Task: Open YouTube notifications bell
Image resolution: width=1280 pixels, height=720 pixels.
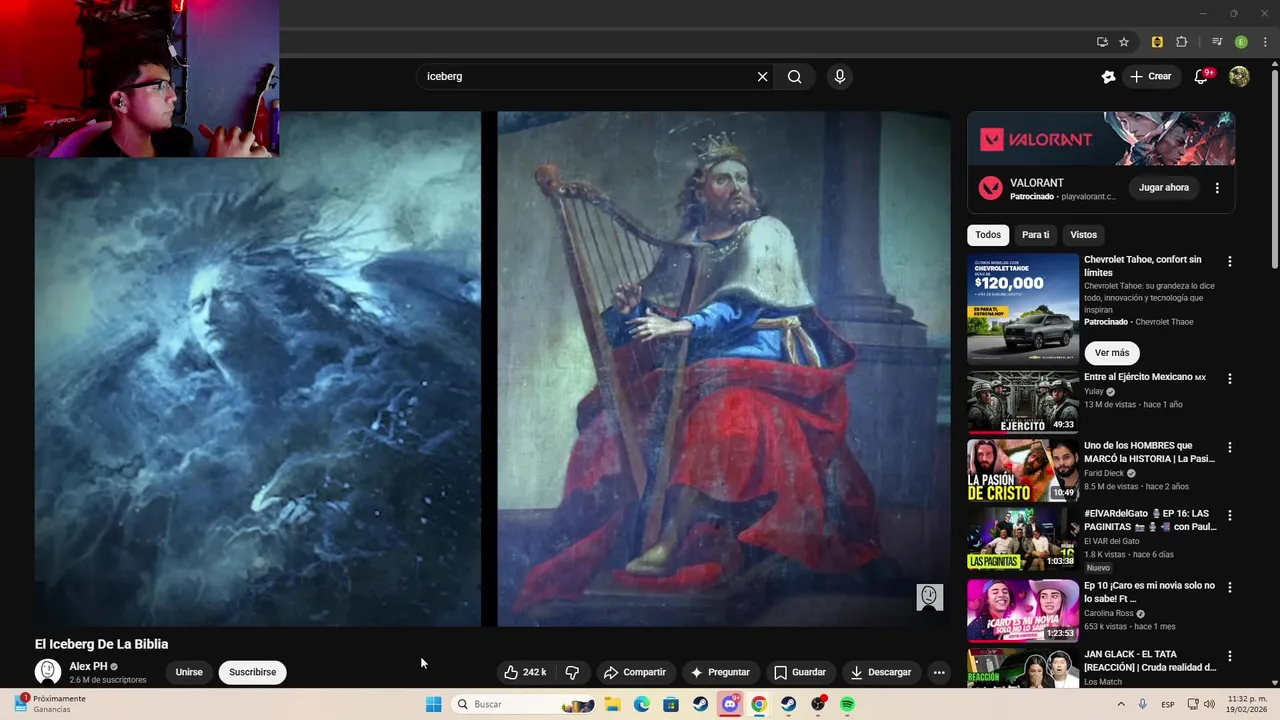Action: tap(1202, 76)
